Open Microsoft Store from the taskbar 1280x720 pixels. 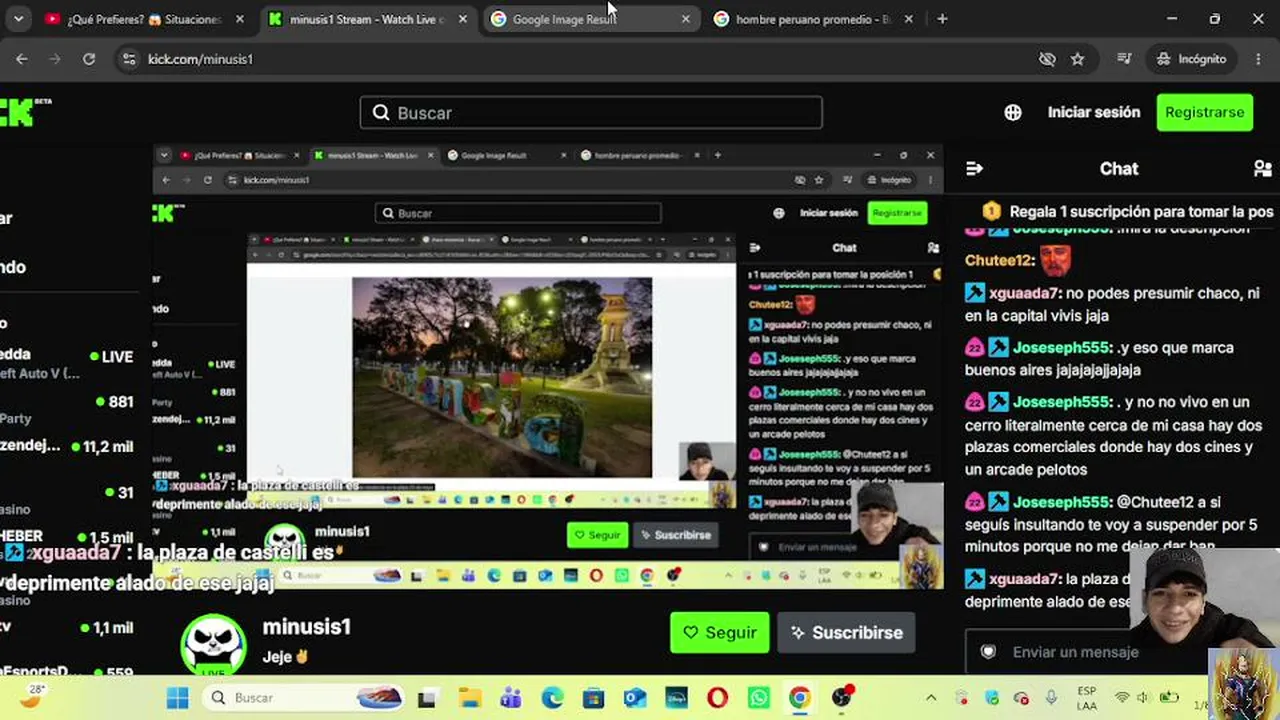pyautogui.click(x=593, y=698)
